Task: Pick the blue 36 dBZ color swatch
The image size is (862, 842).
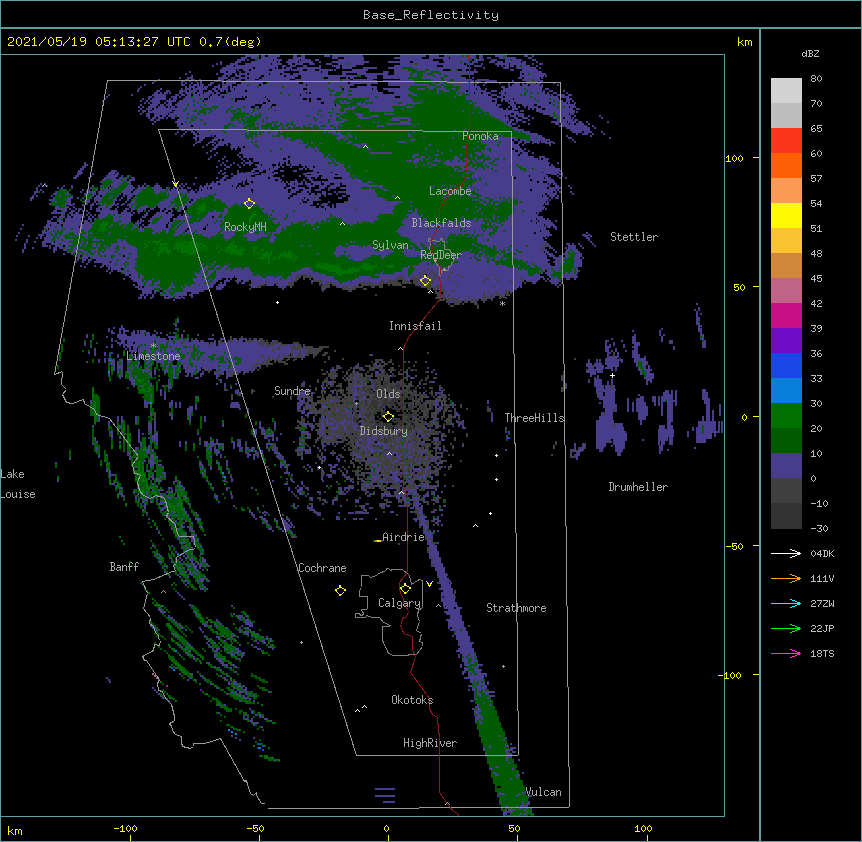Action: [x=786, y=365]
